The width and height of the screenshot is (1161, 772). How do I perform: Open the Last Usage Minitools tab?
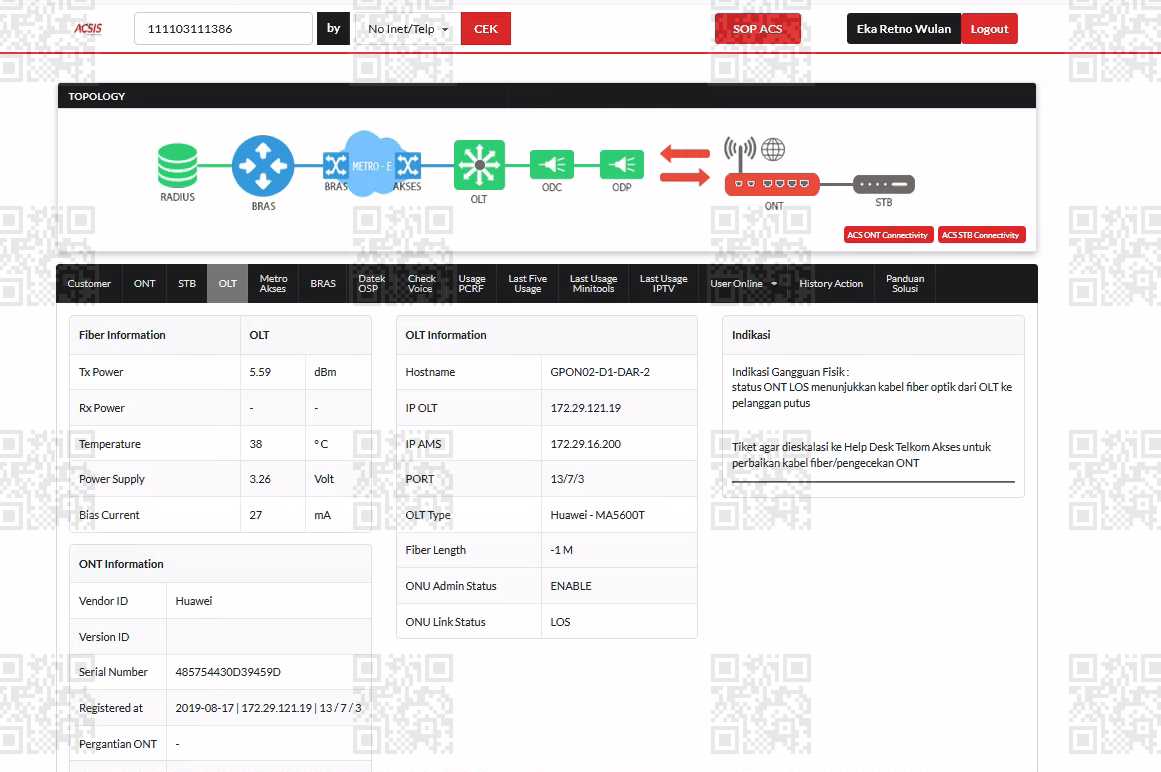[x=593, y=283]
